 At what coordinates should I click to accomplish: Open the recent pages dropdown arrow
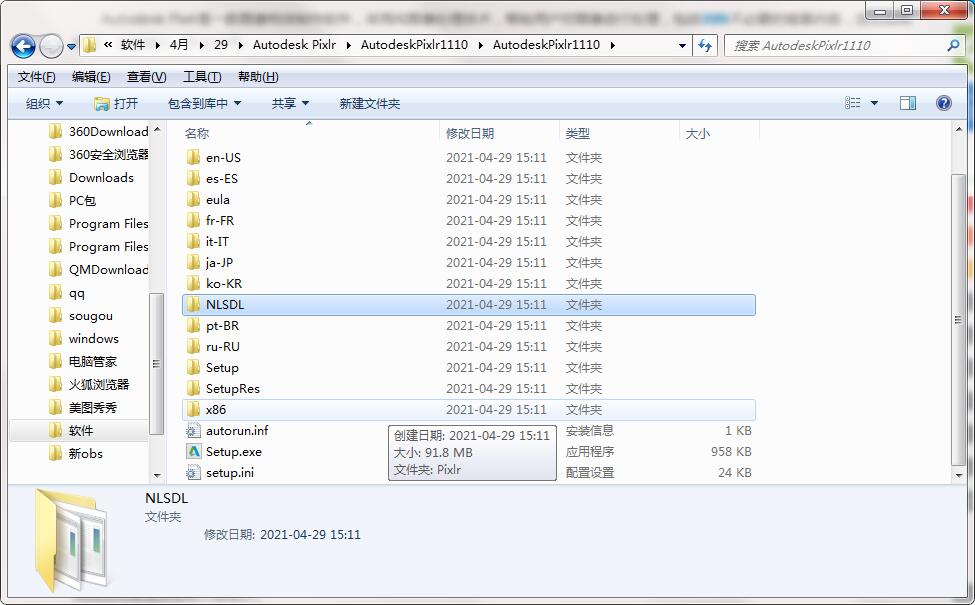(72, 47)
